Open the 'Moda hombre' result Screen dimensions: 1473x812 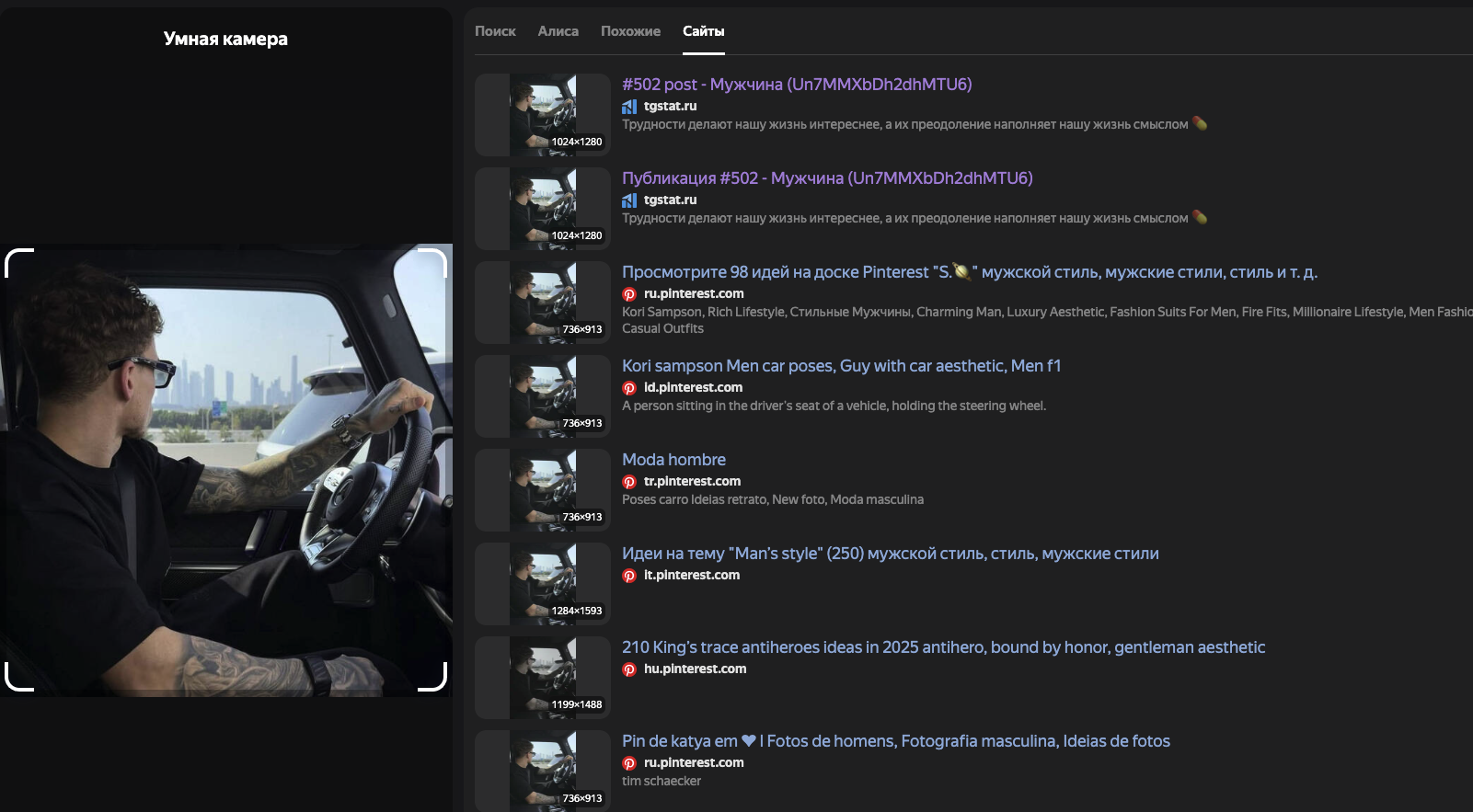[673, 460]
